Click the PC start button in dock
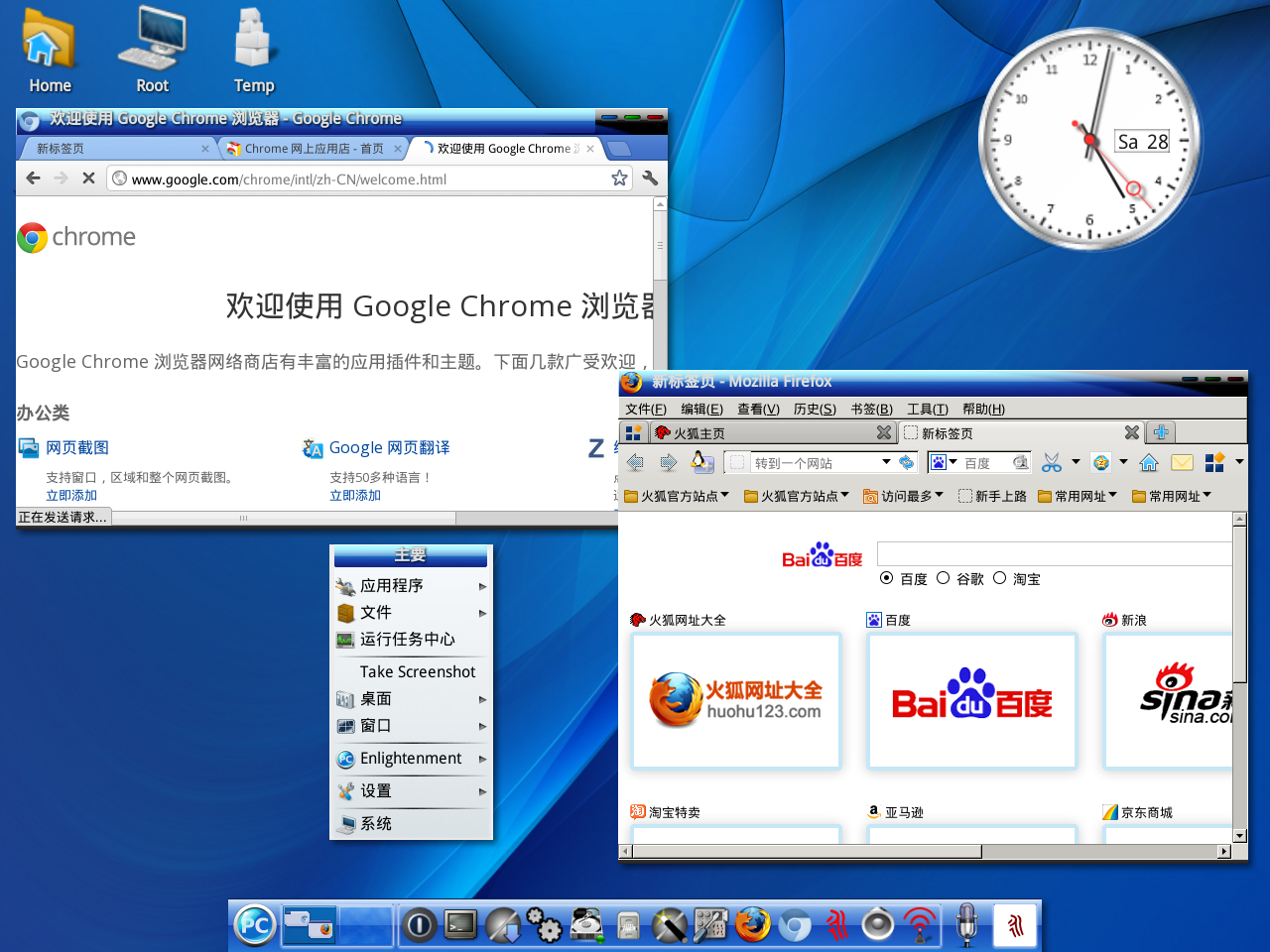Viewport: 1270px width, 952px height. click(255, 925)
